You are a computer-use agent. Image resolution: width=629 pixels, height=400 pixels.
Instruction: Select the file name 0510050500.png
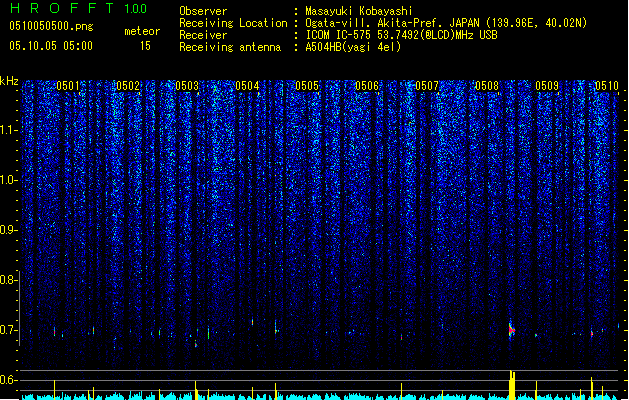click(51, 26)
